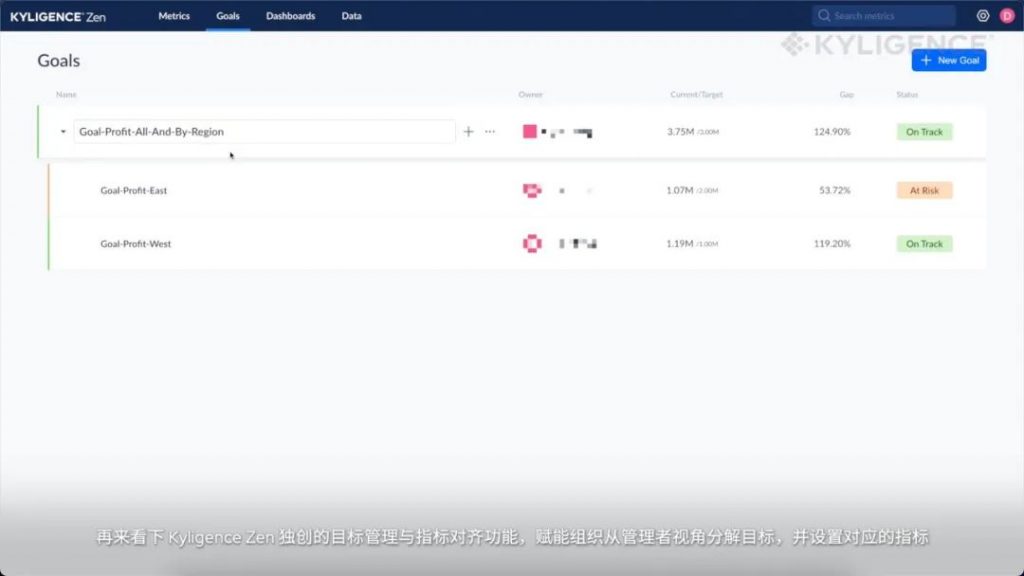Click the search magnifier icon
This screenshot has height=576, width=1024.
coord(824,16)
